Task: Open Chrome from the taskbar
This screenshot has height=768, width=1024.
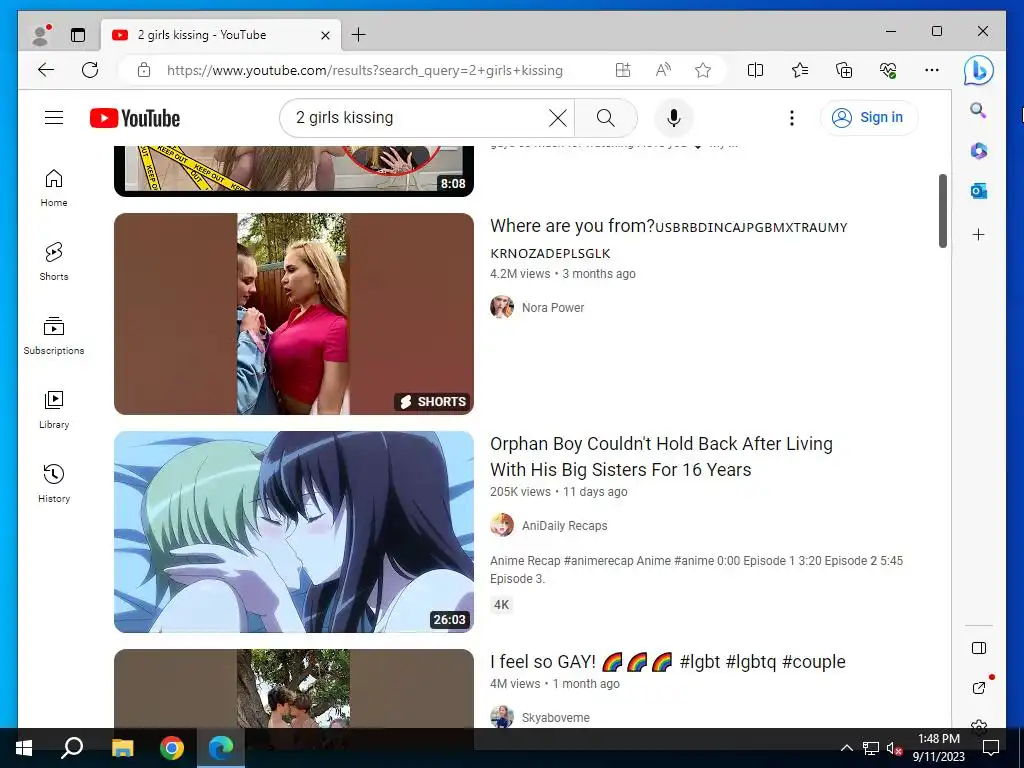Action: (x=172, y=748)
